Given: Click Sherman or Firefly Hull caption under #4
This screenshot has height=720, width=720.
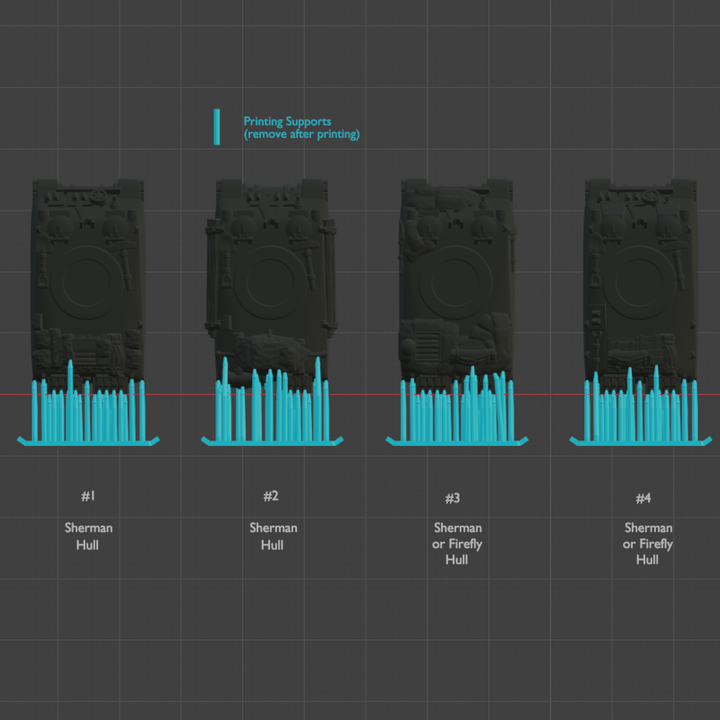Looking at the screenshot, I should [x=648, y=544].
